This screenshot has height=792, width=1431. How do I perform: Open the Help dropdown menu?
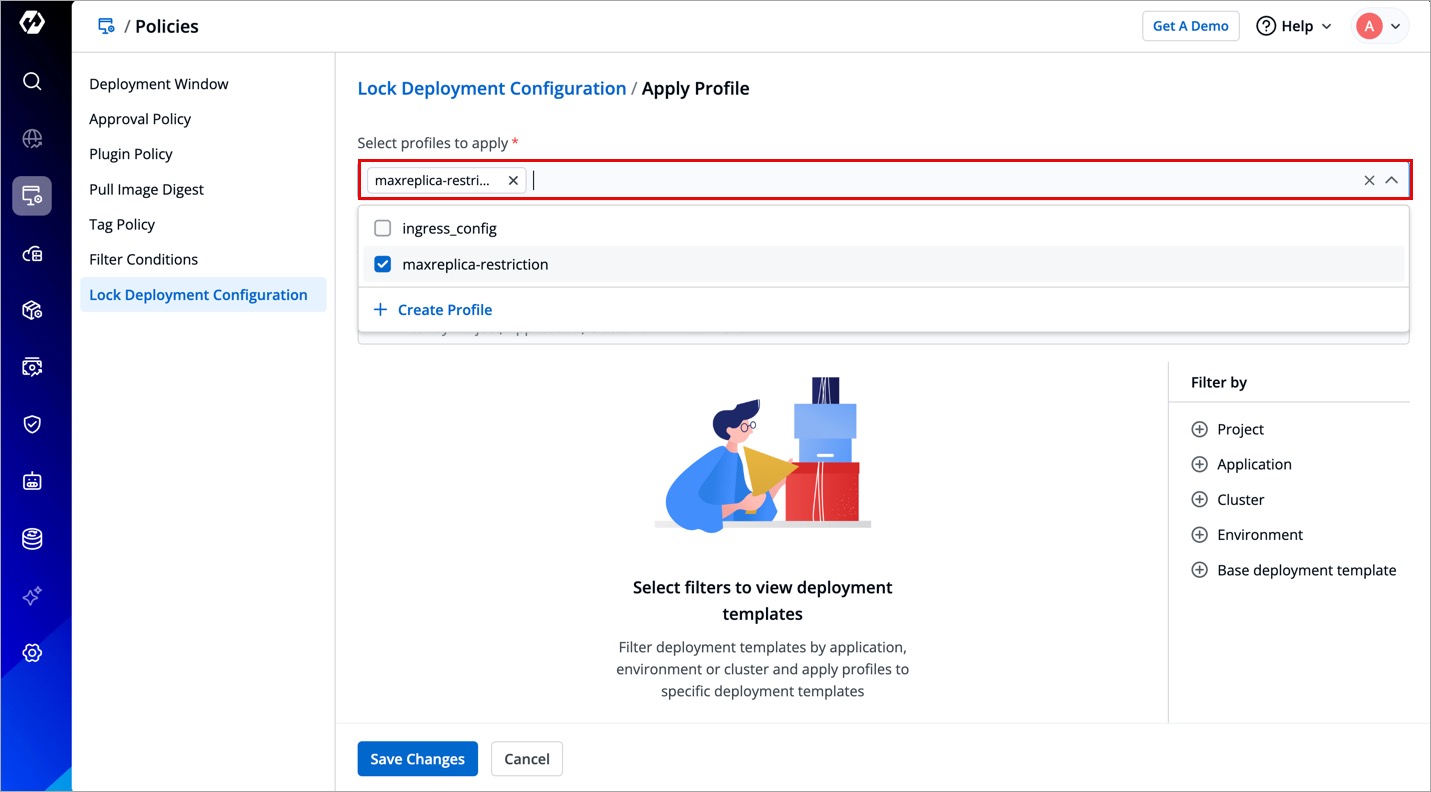pyautogui.click(x=1294, y=26)
